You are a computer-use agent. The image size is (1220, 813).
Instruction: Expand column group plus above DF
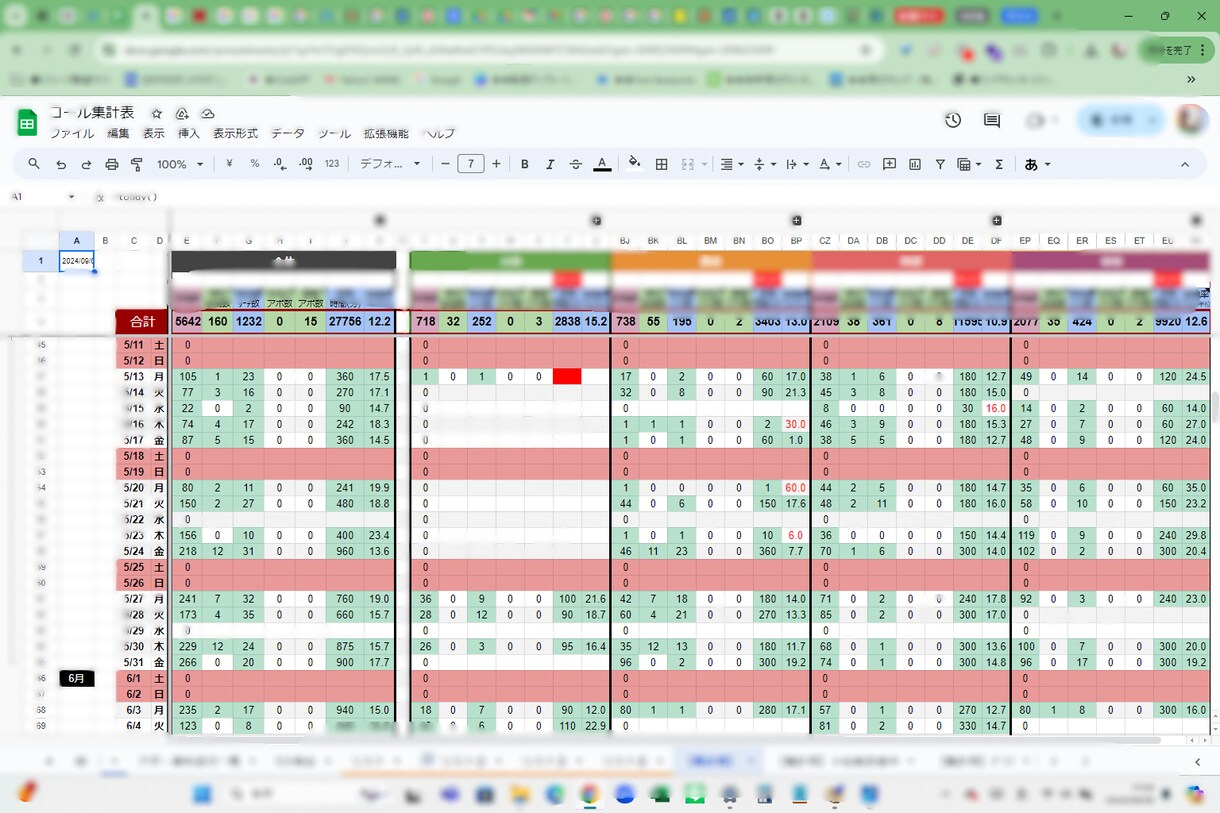coord(997,220)
